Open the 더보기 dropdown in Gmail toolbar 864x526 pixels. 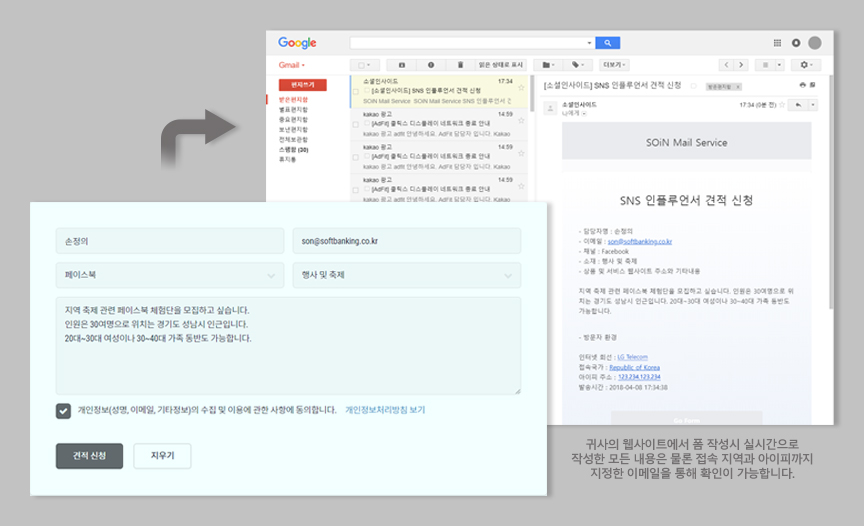[614, 65]
